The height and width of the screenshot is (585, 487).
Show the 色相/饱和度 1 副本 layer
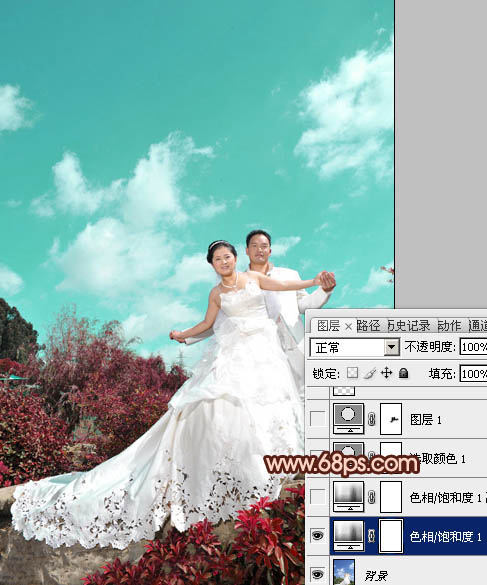point(318,497)
